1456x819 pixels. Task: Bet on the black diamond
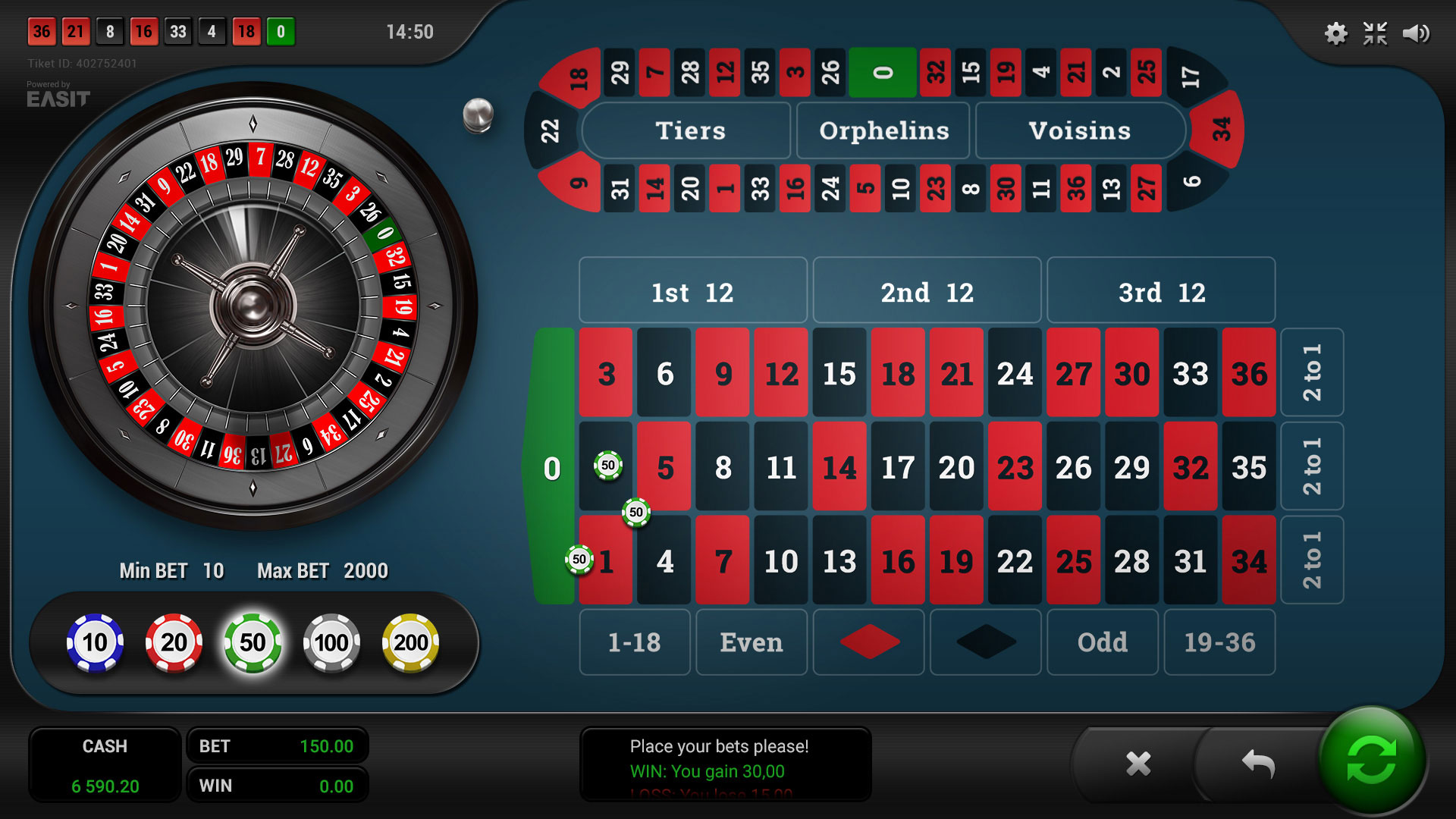point(986,642)
